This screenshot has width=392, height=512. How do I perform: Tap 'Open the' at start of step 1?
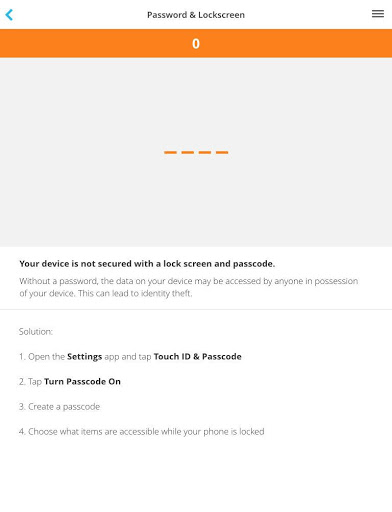point(46,357)
